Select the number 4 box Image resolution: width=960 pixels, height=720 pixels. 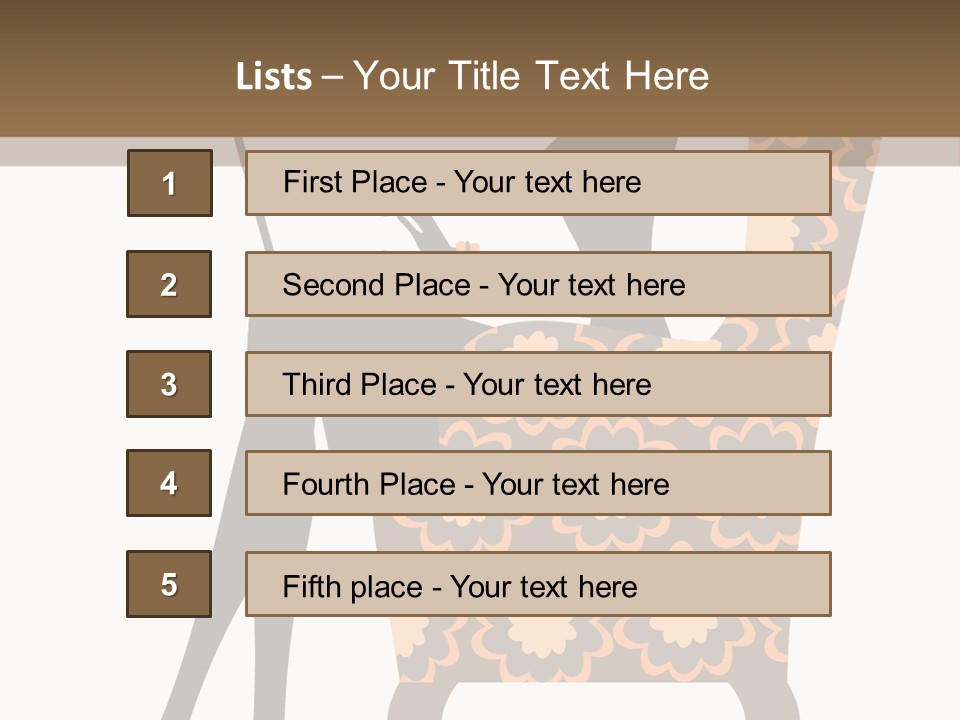169,483
